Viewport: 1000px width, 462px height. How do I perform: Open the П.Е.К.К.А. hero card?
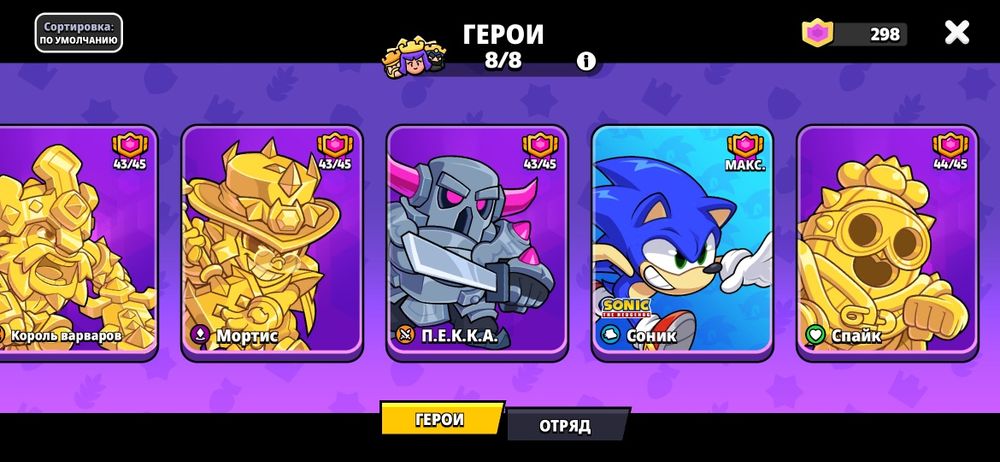477,240
